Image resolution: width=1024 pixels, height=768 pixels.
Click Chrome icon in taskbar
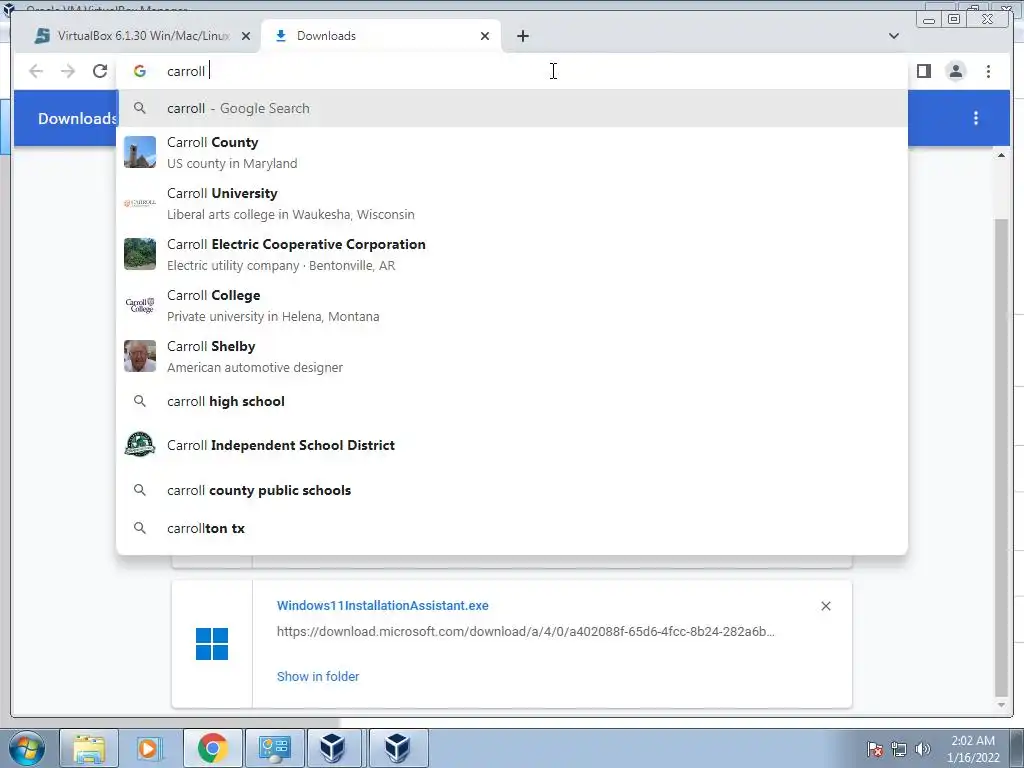(212, 748)
